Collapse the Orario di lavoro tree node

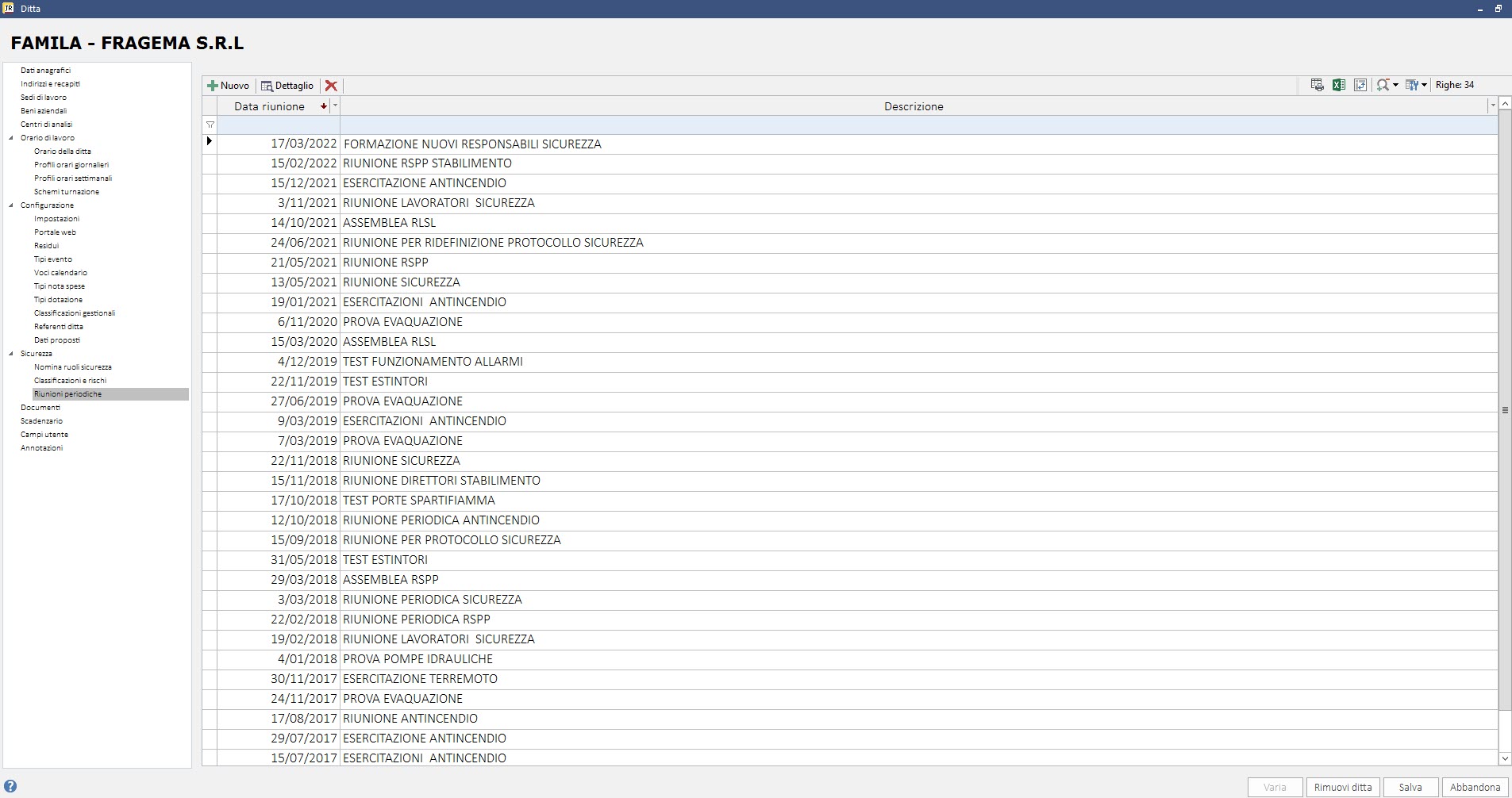point(11,138)
